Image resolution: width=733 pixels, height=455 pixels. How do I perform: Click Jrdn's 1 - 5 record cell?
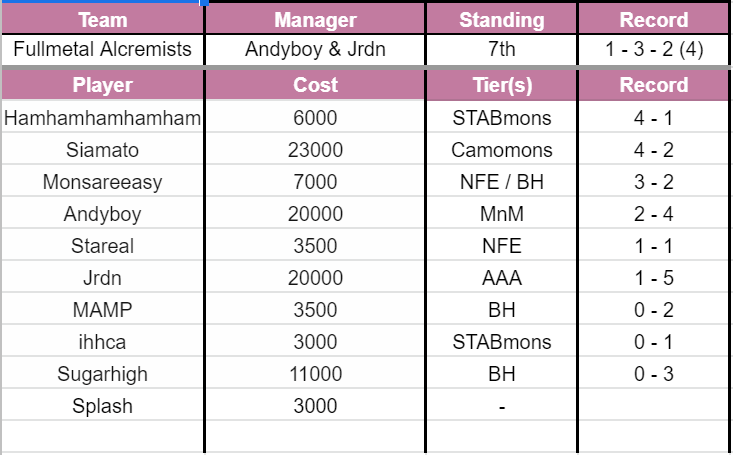pyautogui.click(x=654, y=278)
